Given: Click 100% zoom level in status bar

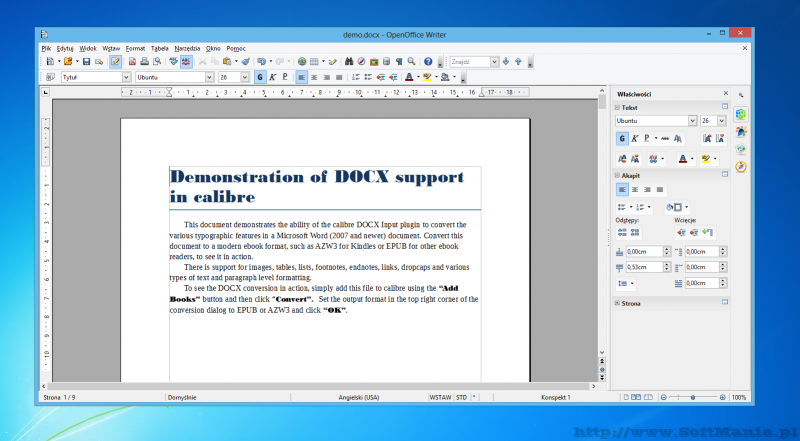Looking at the screenshot, I should tap(739, 397).
